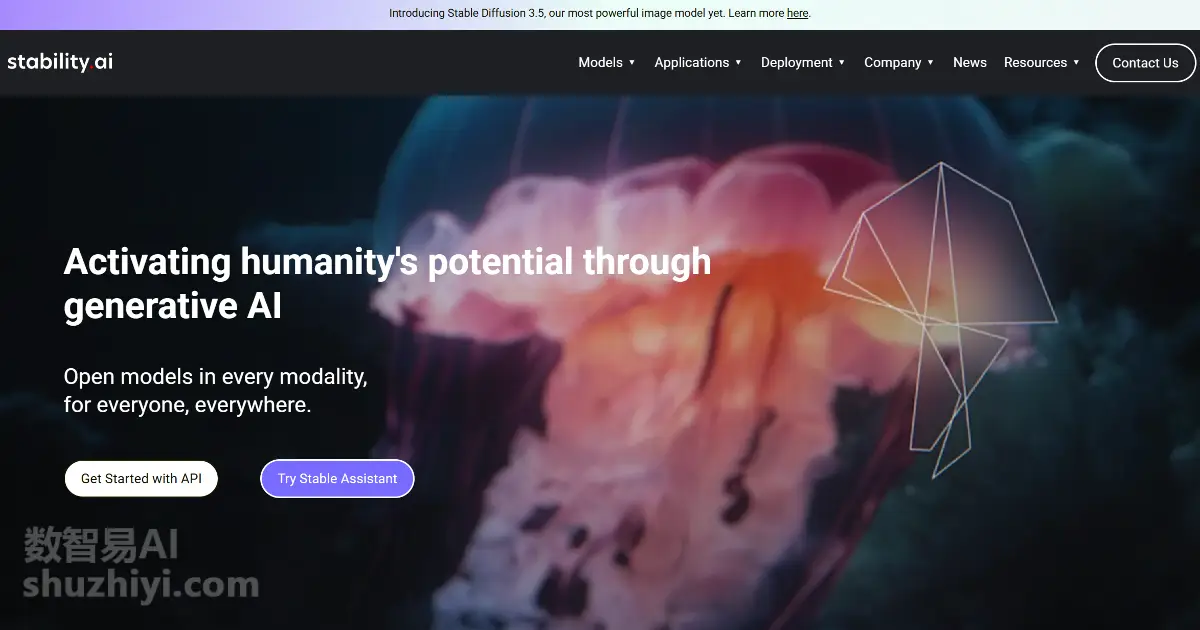Screen dimensions: 1200x630
Task: Click Get Started with API button
Action: pyautogui.click(x=141, y=478)
